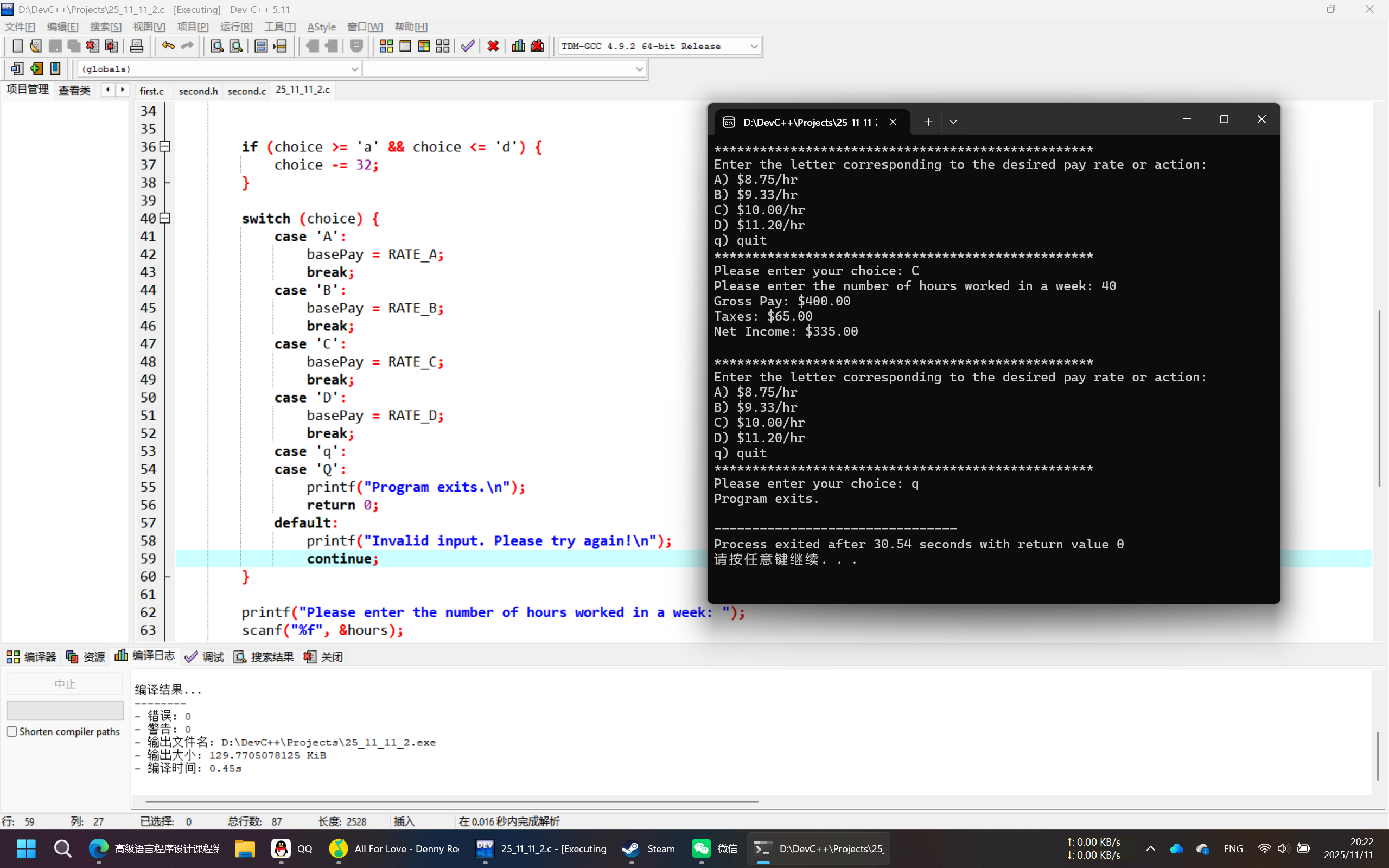
Task: Open the terminal tab dropdown chevron
Action: coord(953,122)
